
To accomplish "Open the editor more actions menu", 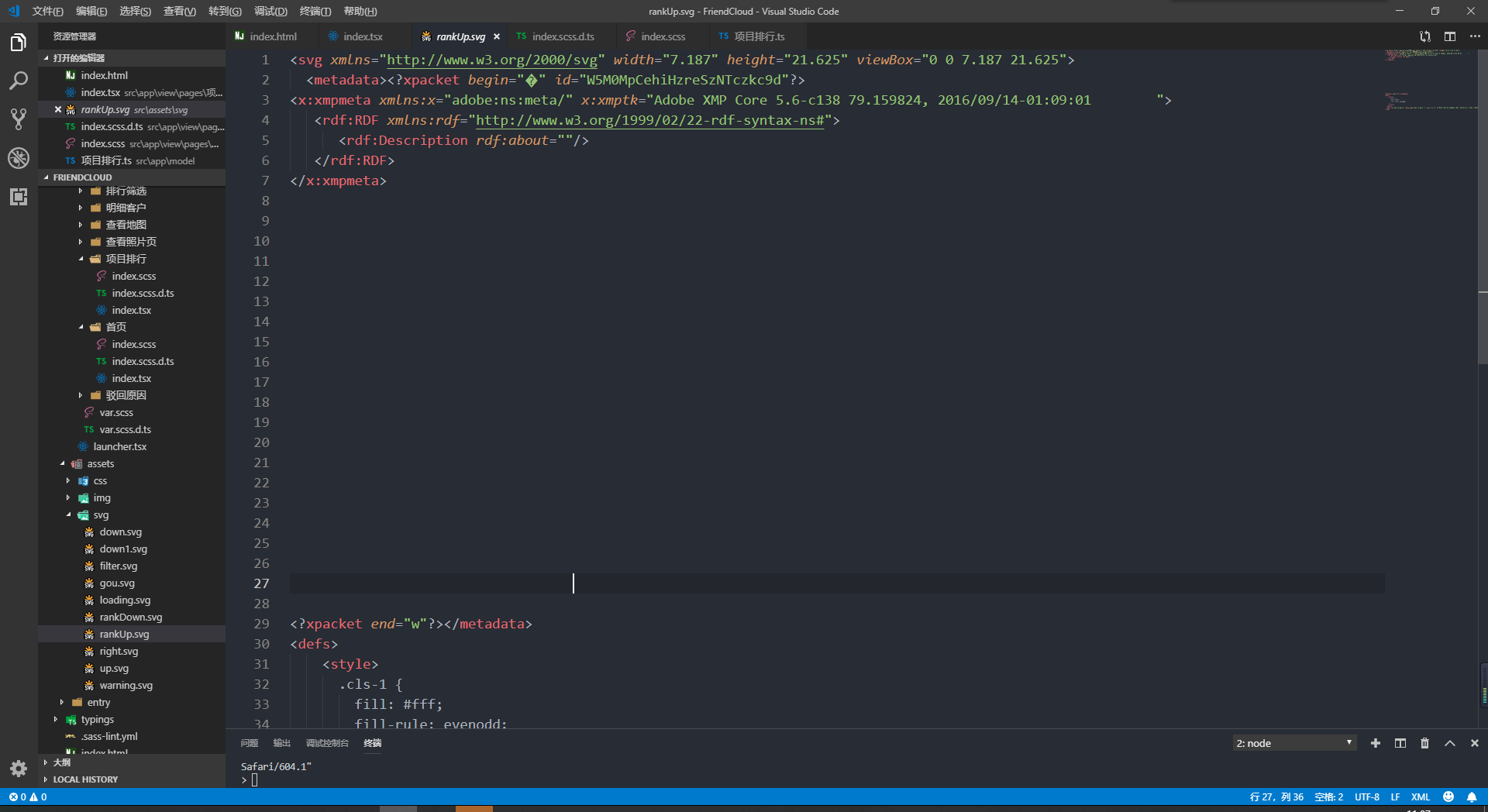I will tap(1475, 36).
